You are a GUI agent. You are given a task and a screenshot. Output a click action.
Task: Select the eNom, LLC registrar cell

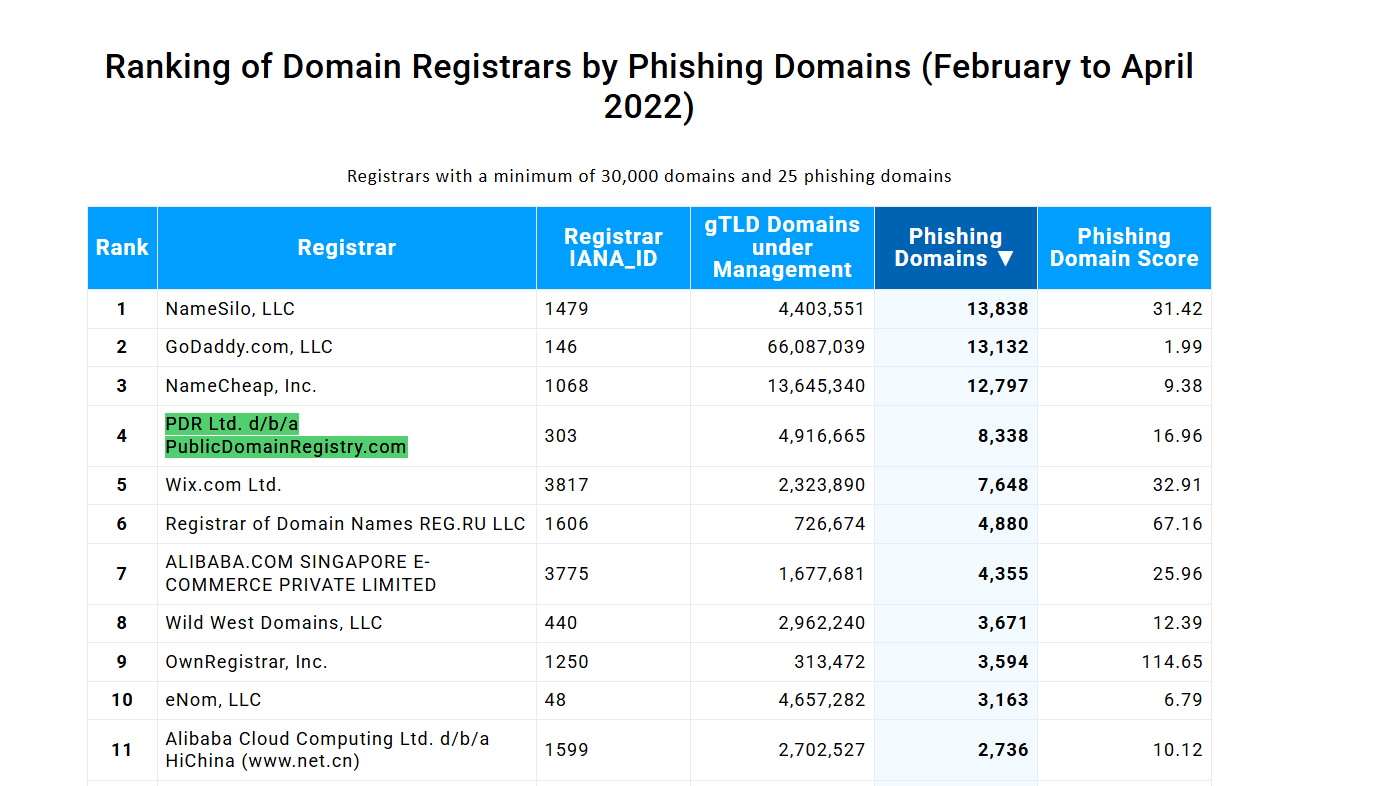(213, 700)
